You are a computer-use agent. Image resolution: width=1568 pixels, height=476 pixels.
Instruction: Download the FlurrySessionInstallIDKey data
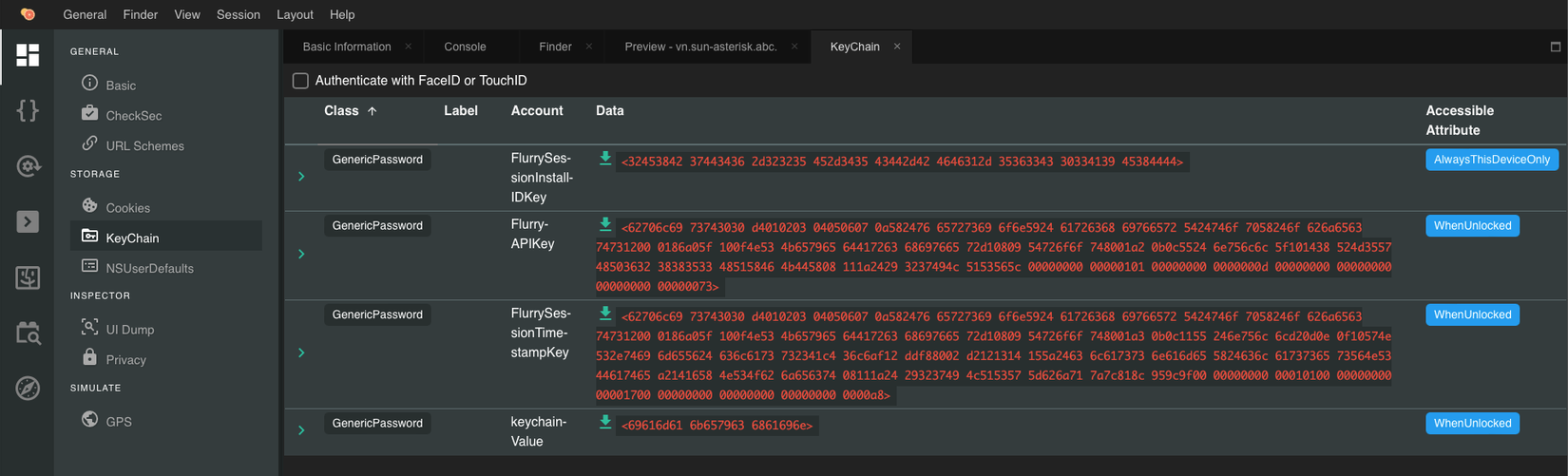coord(604,159)
